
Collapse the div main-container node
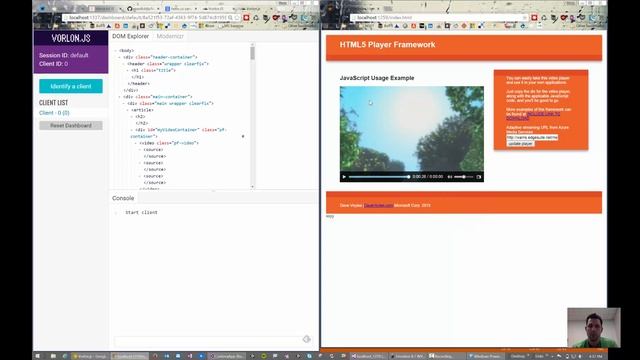(120, 97)
